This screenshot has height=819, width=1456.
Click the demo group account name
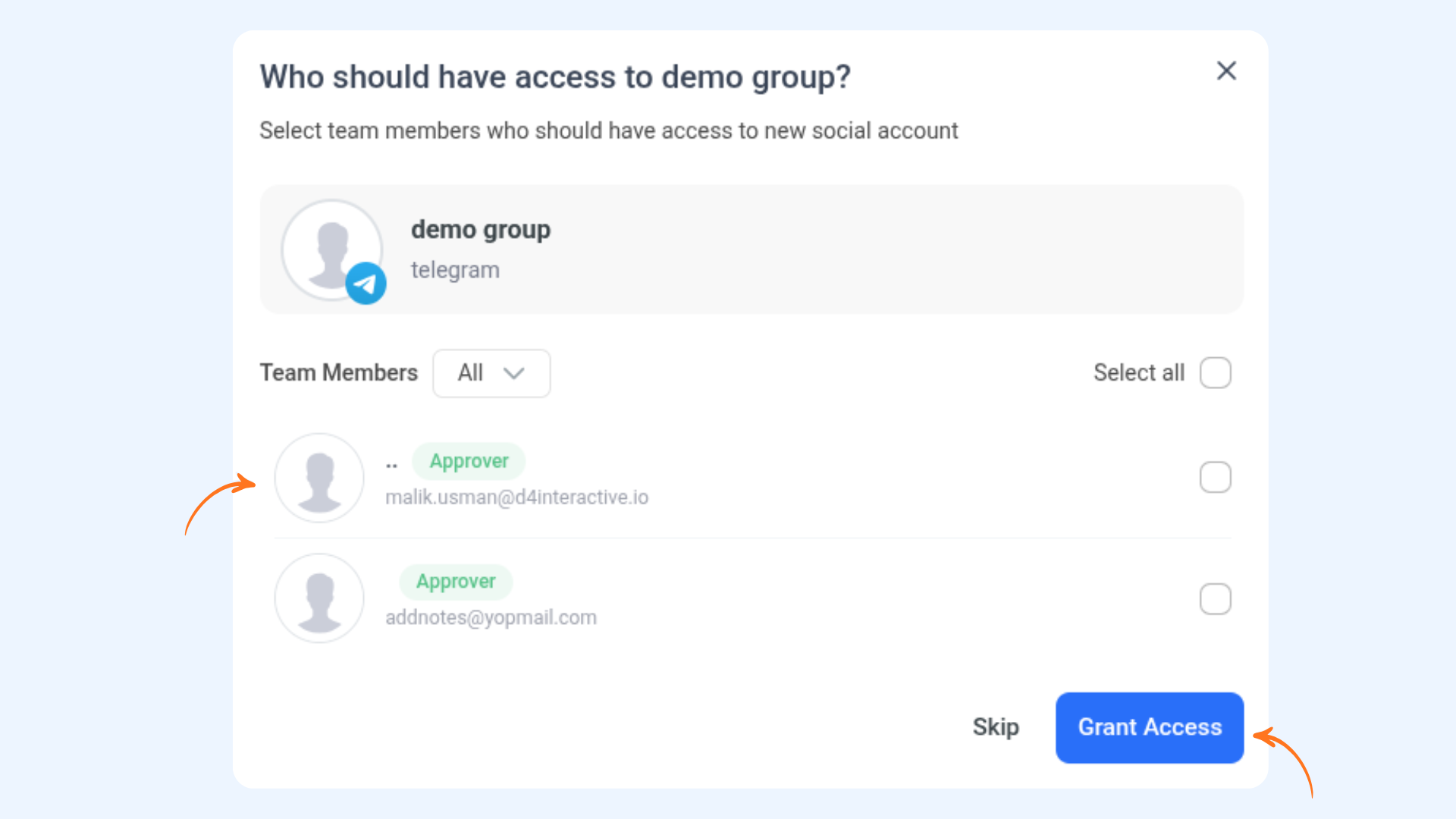[481, 230]
